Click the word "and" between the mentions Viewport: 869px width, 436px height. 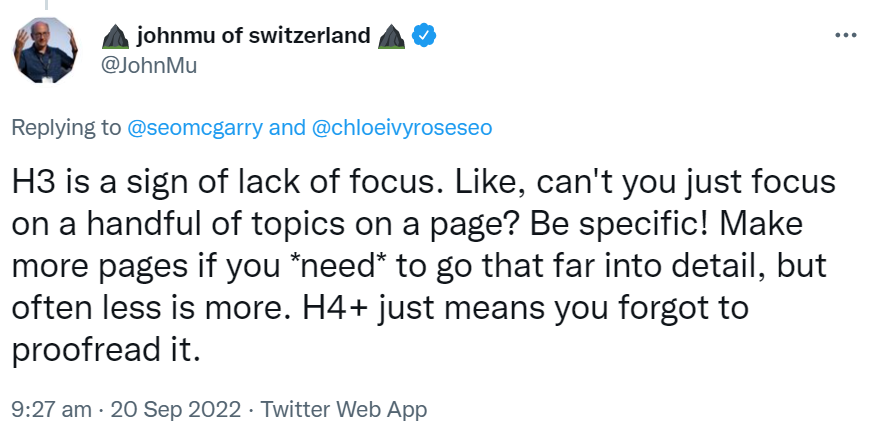(x=287, y=128)
